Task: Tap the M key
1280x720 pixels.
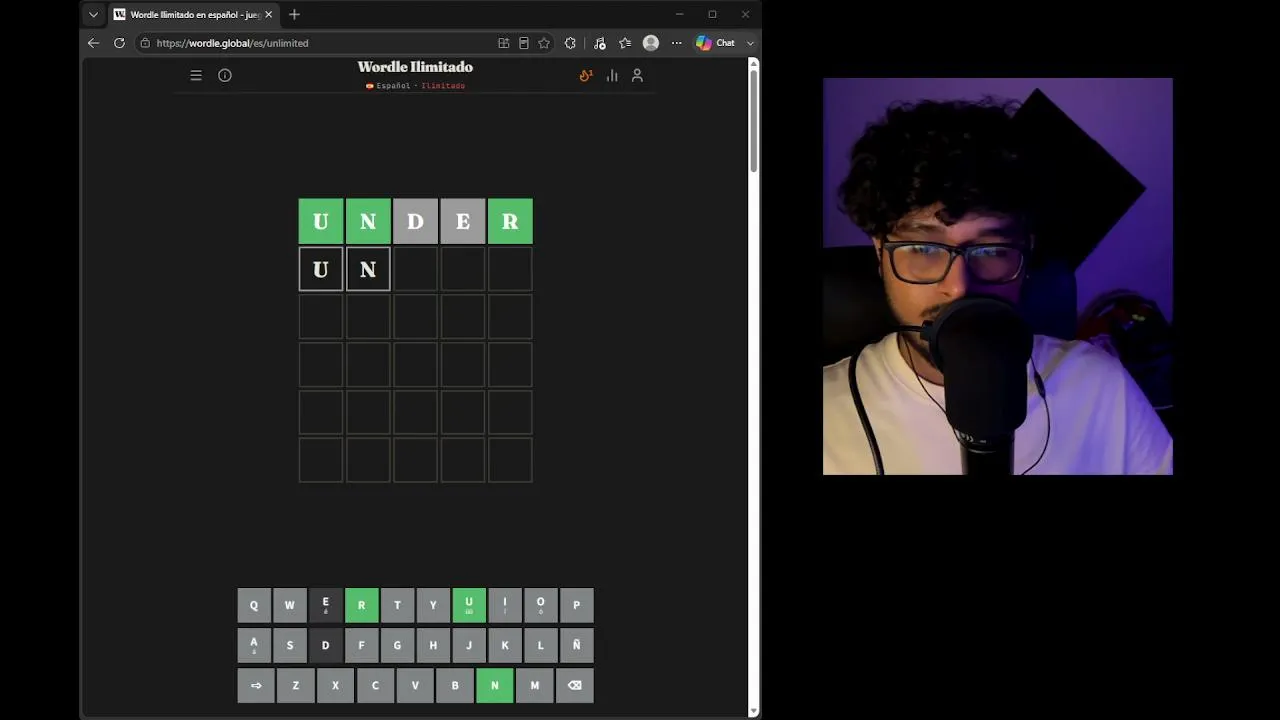Action: coord(534,686)
